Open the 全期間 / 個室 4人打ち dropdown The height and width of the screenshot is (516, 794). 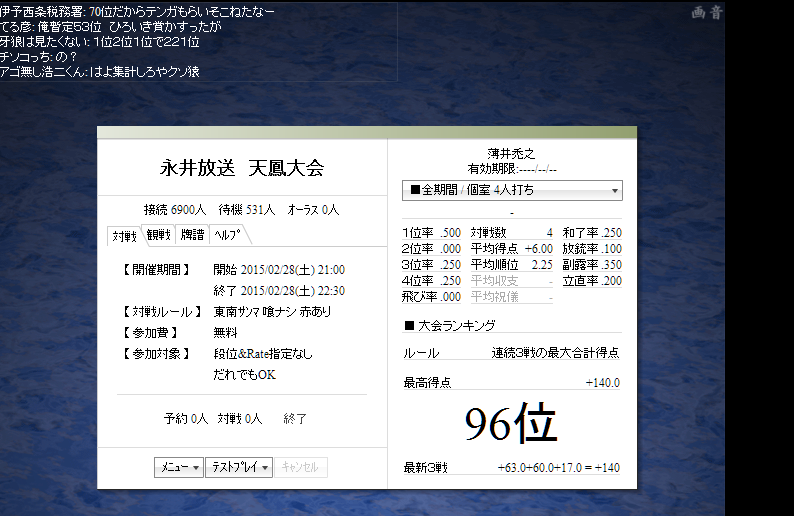click(512, 190)
